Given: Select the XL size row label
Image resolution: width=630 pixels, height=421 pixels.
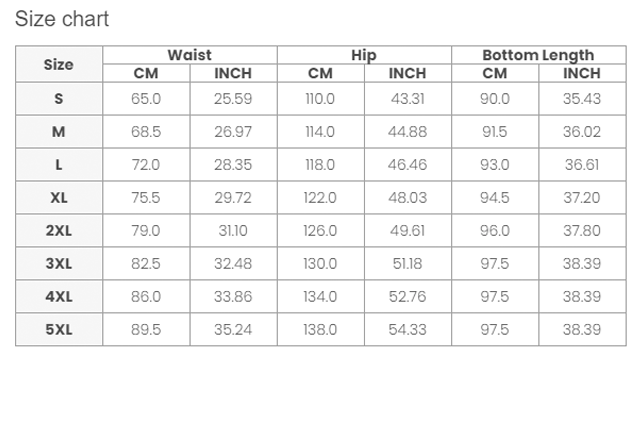Looking at the screenshot, I should coord(59,197).
